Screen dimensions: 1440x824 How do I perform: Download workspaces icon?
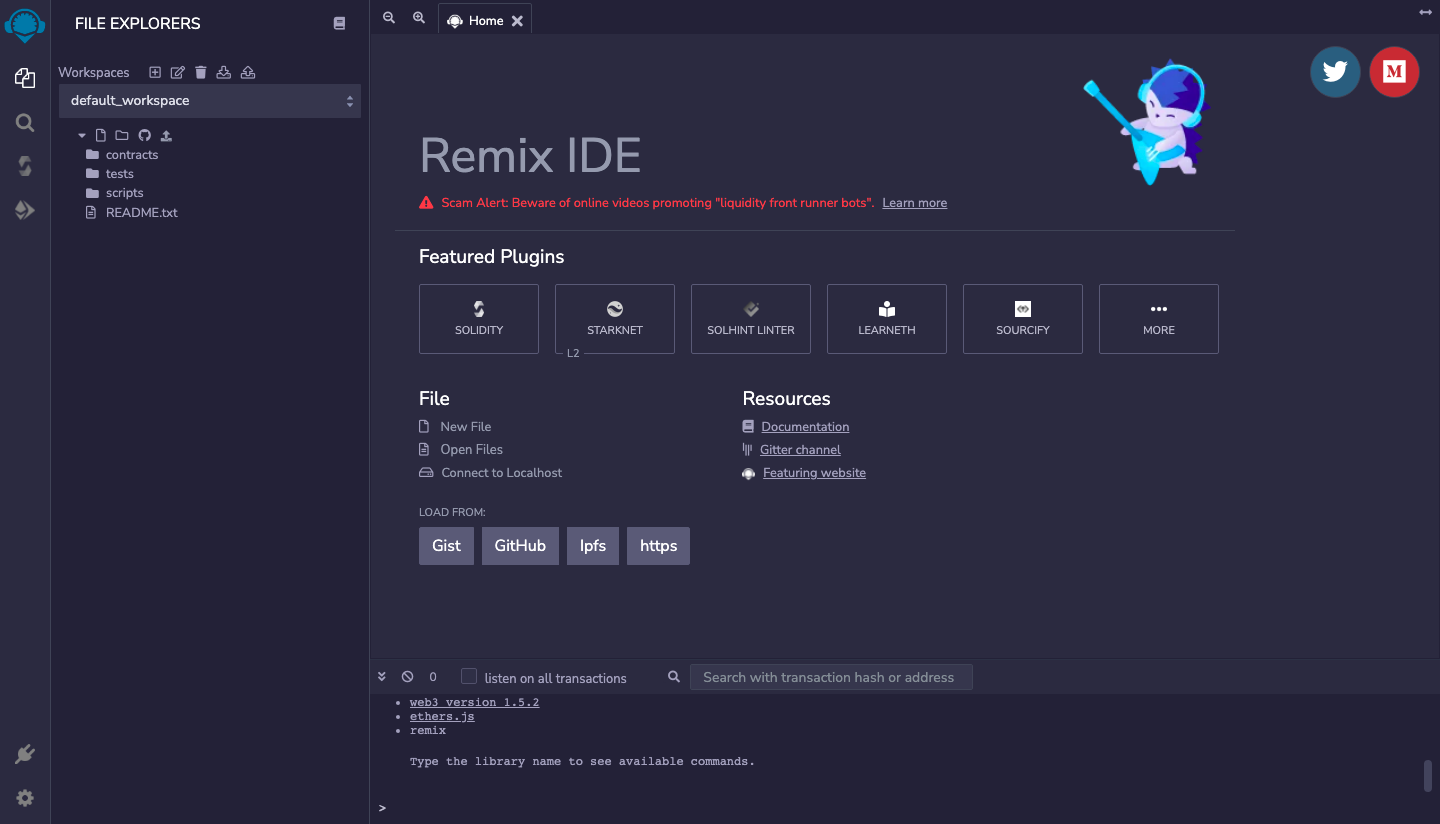pyautogui.click(x=224, y=72)
